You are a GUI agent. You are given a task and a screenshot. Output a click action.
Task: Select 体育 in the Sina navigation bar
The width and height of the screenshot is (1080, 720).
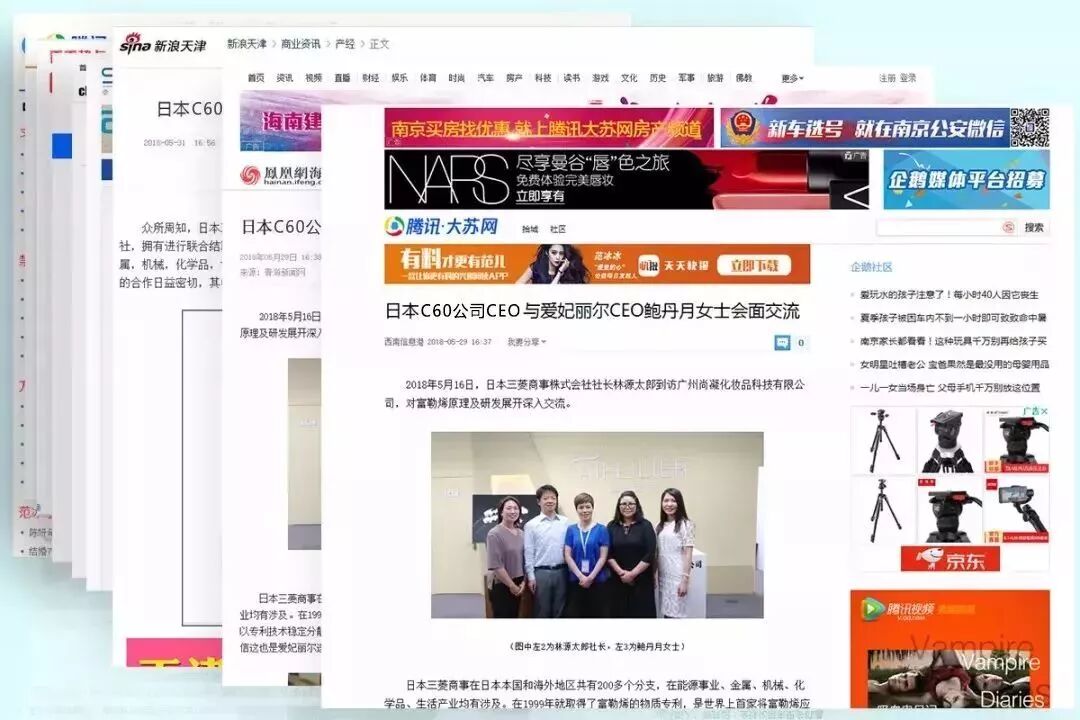[x=428, y=78]
